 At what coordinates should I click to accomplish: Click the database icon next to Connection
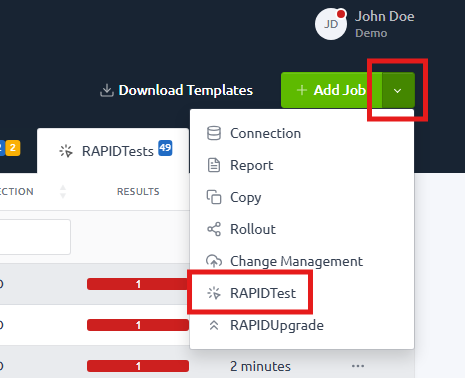click(x=214, y=133)
